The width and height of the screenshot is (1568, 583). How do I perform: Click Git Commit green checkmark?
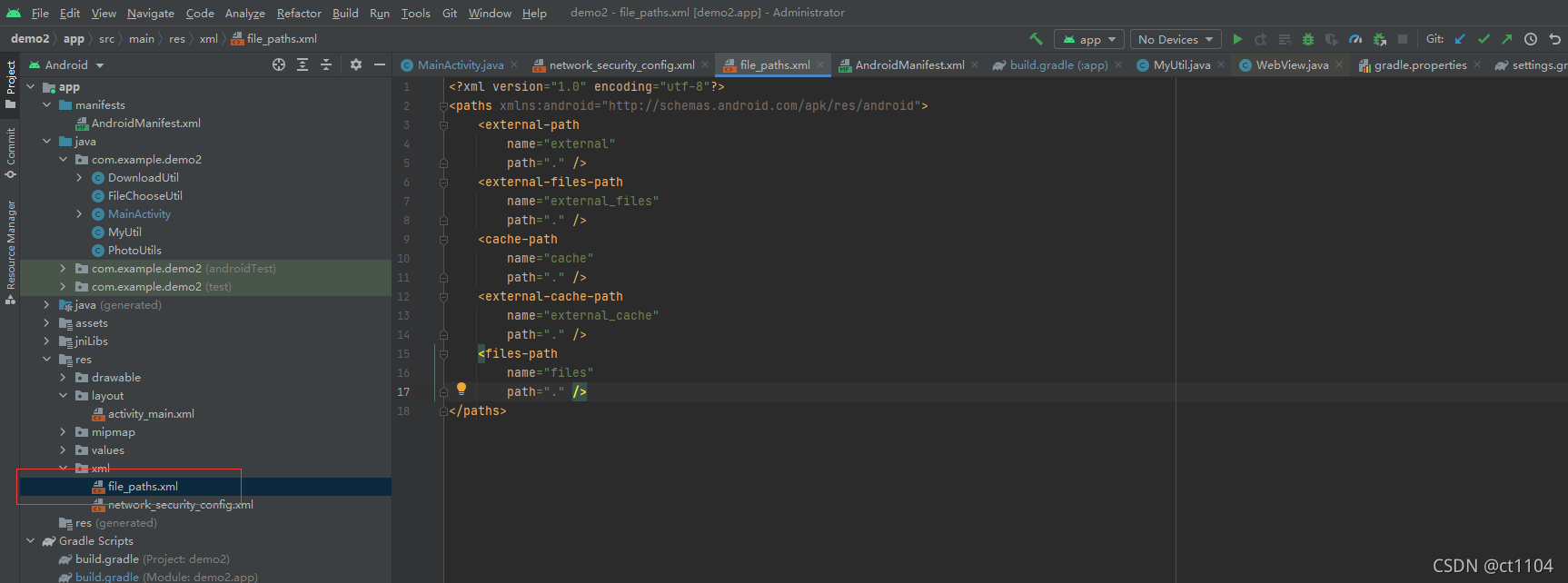[x=1484, y=39]
